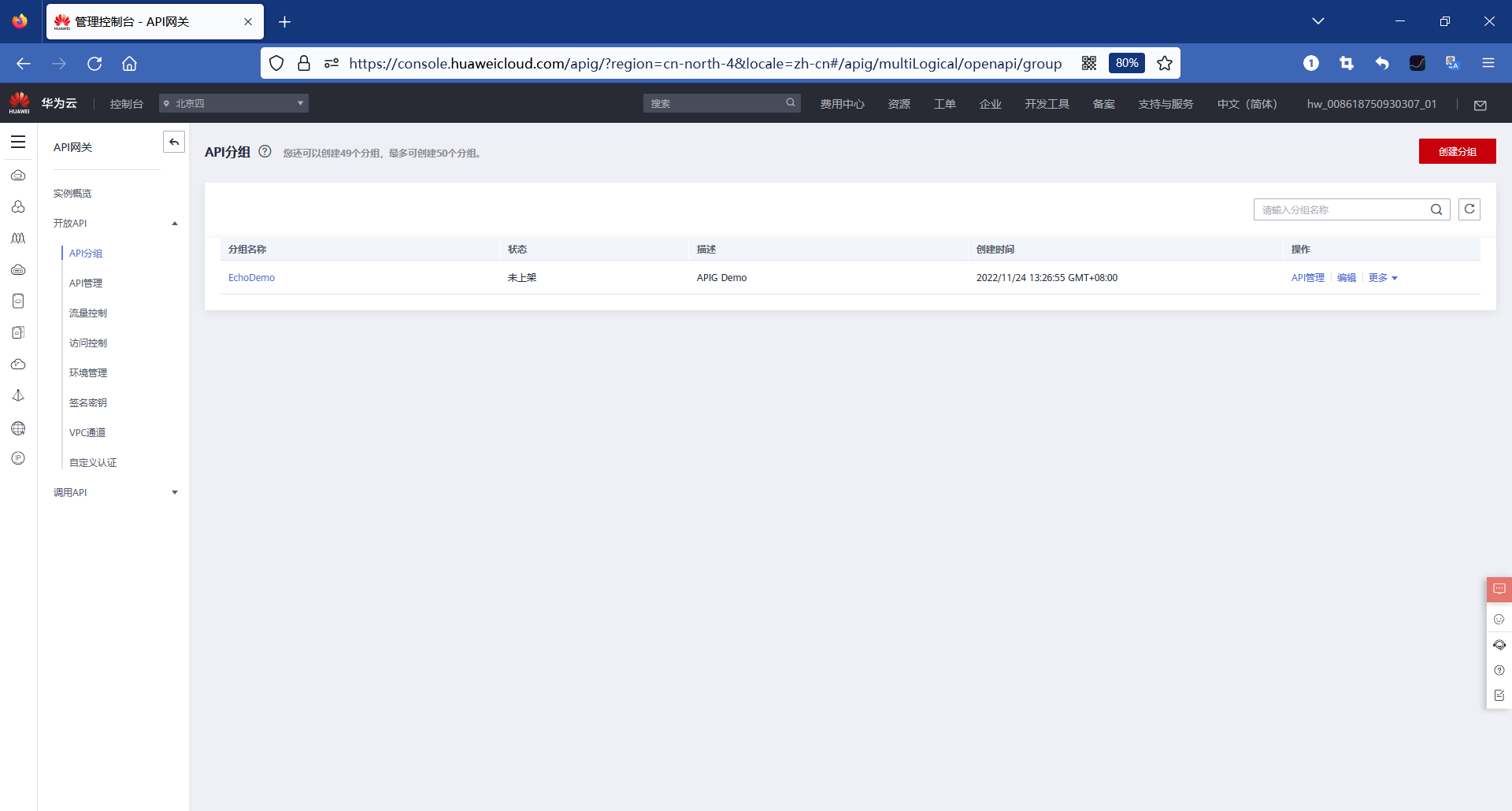Screen dimensions: 1512x811
Task: Click the console search magnifier icon
Action: point(791,103)
